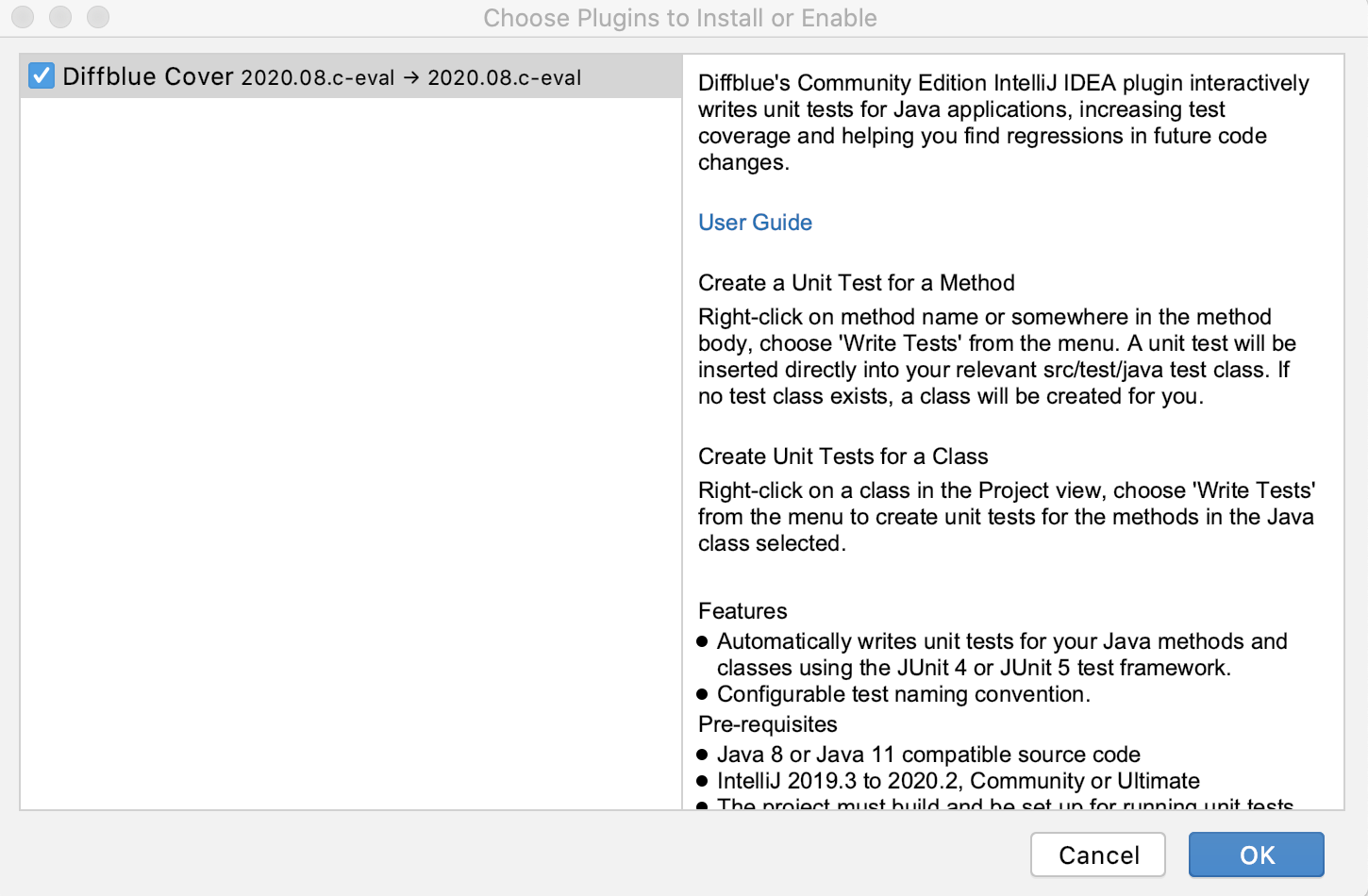This screenshot has height=896, width=1368.
Task: Click the dialog title 'Choose Plugins to Install or Enable'
Action: [679, 18]
